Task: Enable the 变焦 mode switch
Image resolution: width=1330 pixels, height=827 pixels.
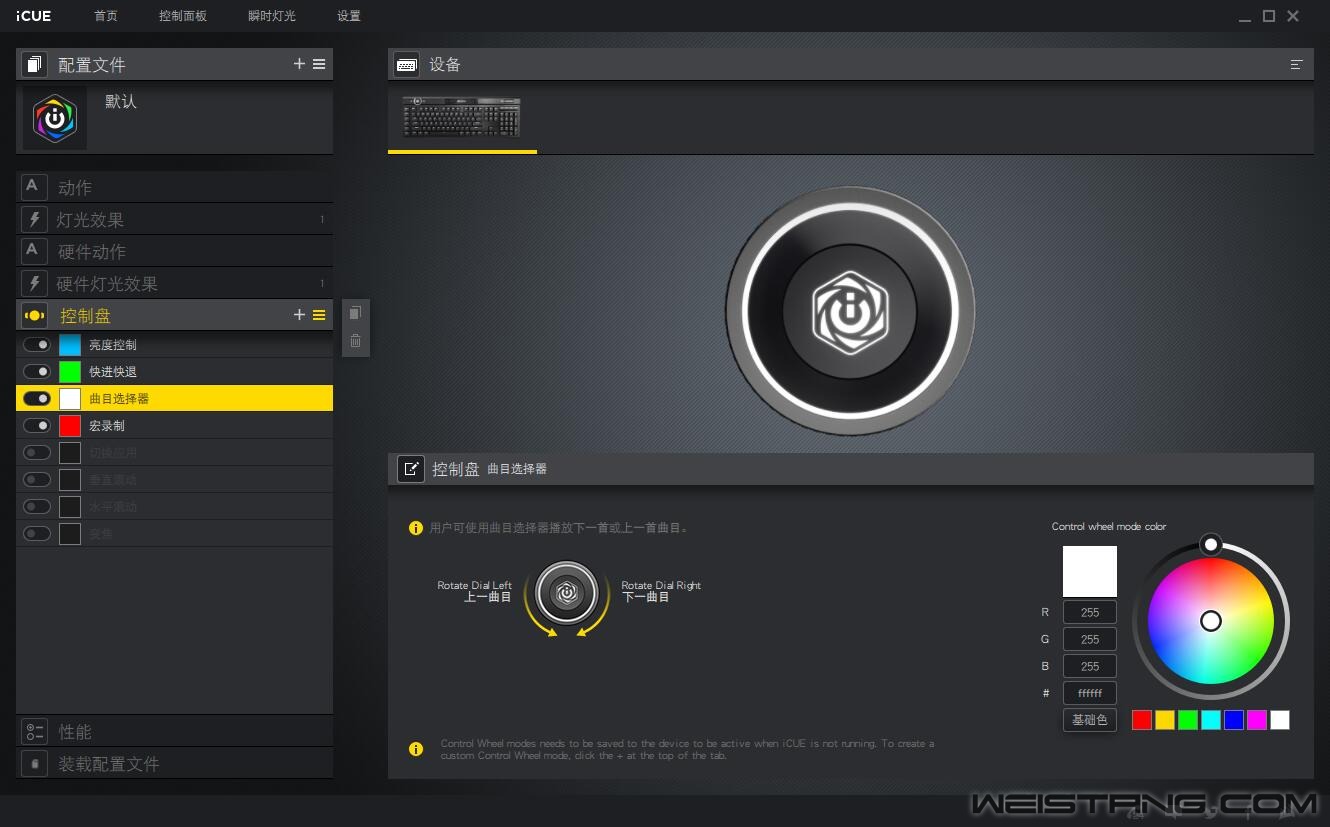Action: tap(37, 533)
